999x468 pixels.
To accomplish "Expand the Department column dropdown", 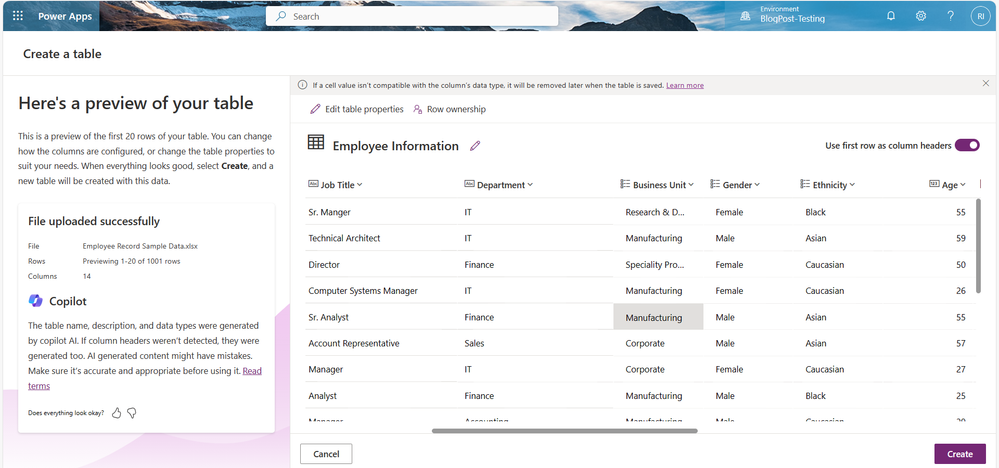I will [530, 185].
